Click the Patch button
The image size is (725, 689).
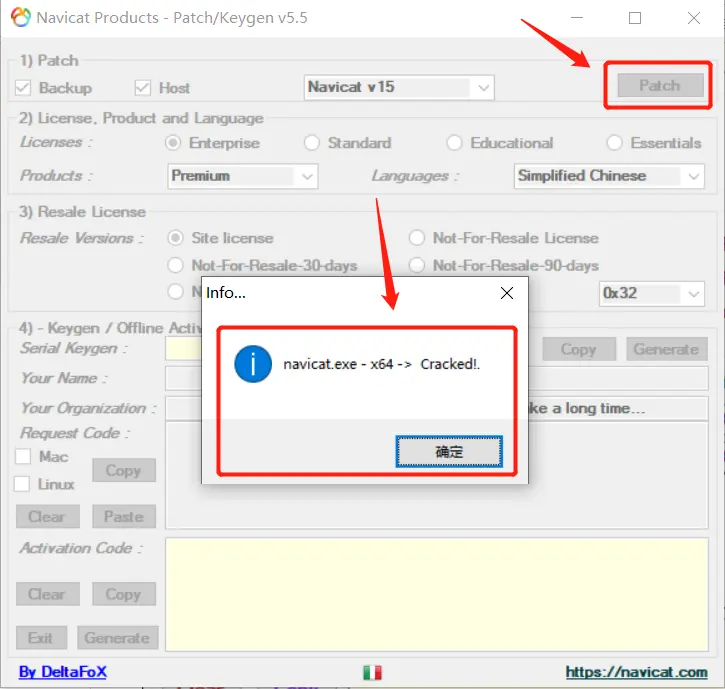tap(660, 85)
